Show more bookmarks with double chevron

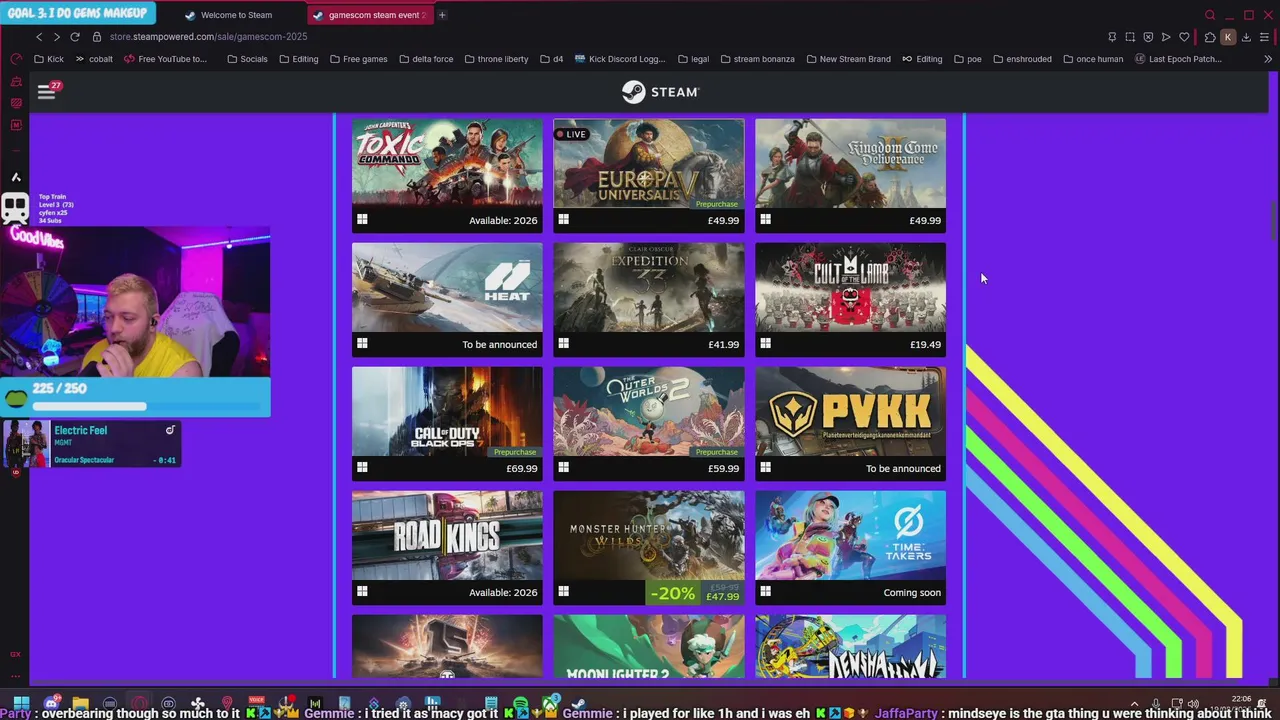(x=1268, y=59)
